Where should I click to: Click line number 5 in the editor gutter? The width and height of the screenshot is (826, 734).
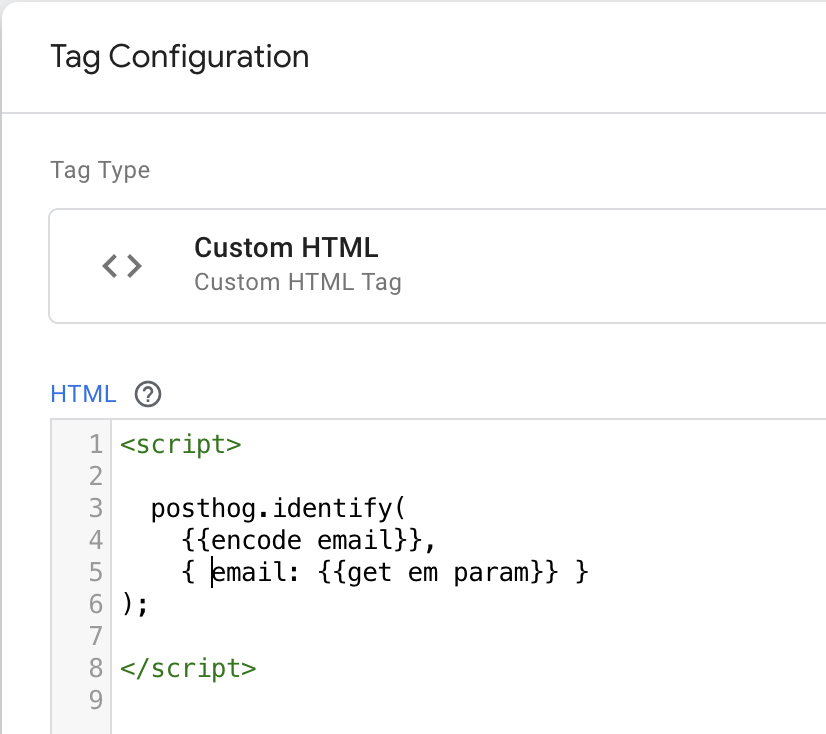coord(96,572)
